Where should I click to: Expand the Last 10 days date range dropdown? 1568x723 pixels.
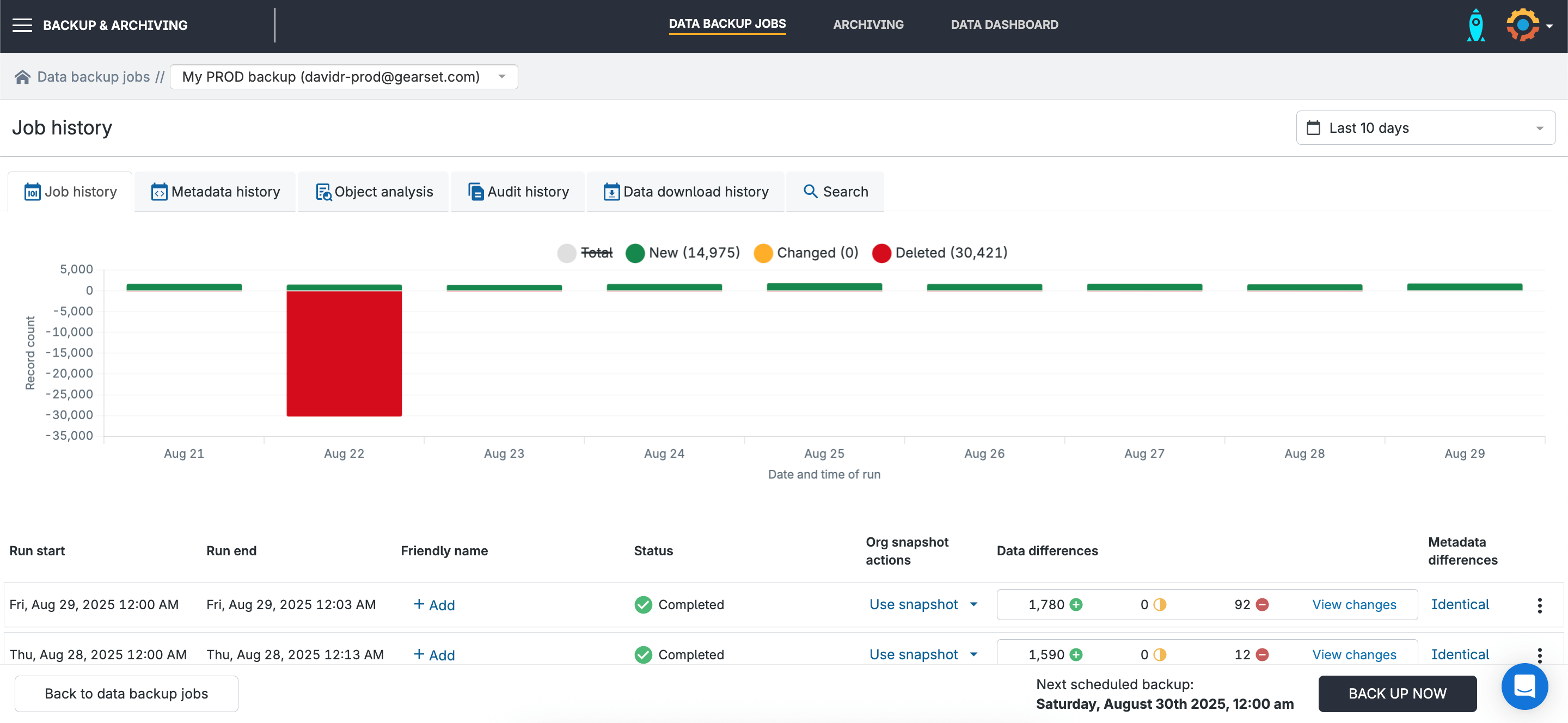pyautogui.click(x=1425, y=128)
